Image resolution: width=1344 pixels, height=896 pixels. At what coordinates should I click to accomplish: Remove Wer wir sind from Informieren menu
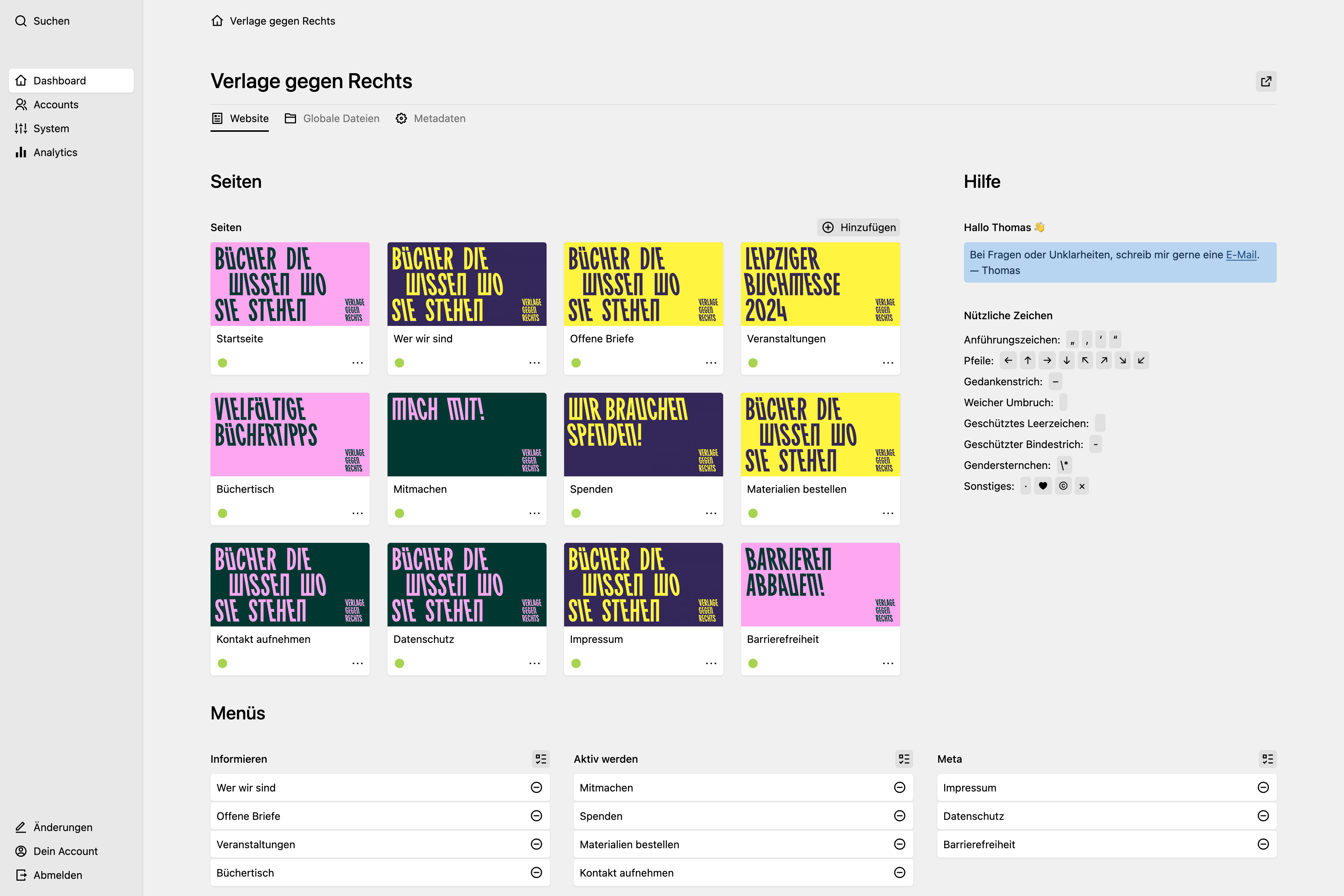(x=536, y=787)
